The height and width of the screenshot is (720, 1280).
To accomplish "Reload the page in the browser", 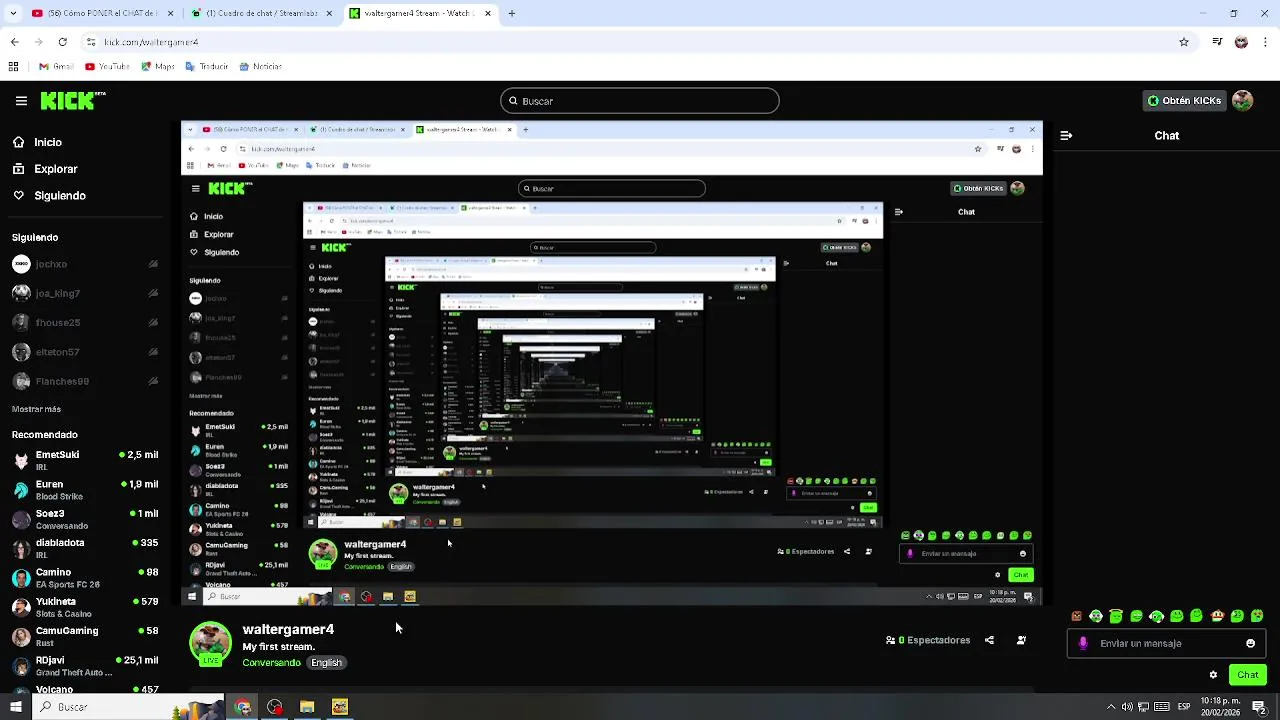I will pos(62,42).
